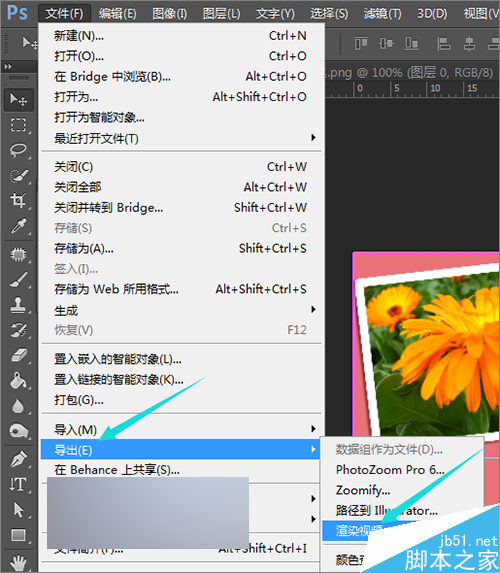Click Align left edges icon
This screenshot has width=500, height=573.
[x=444, y=43]
